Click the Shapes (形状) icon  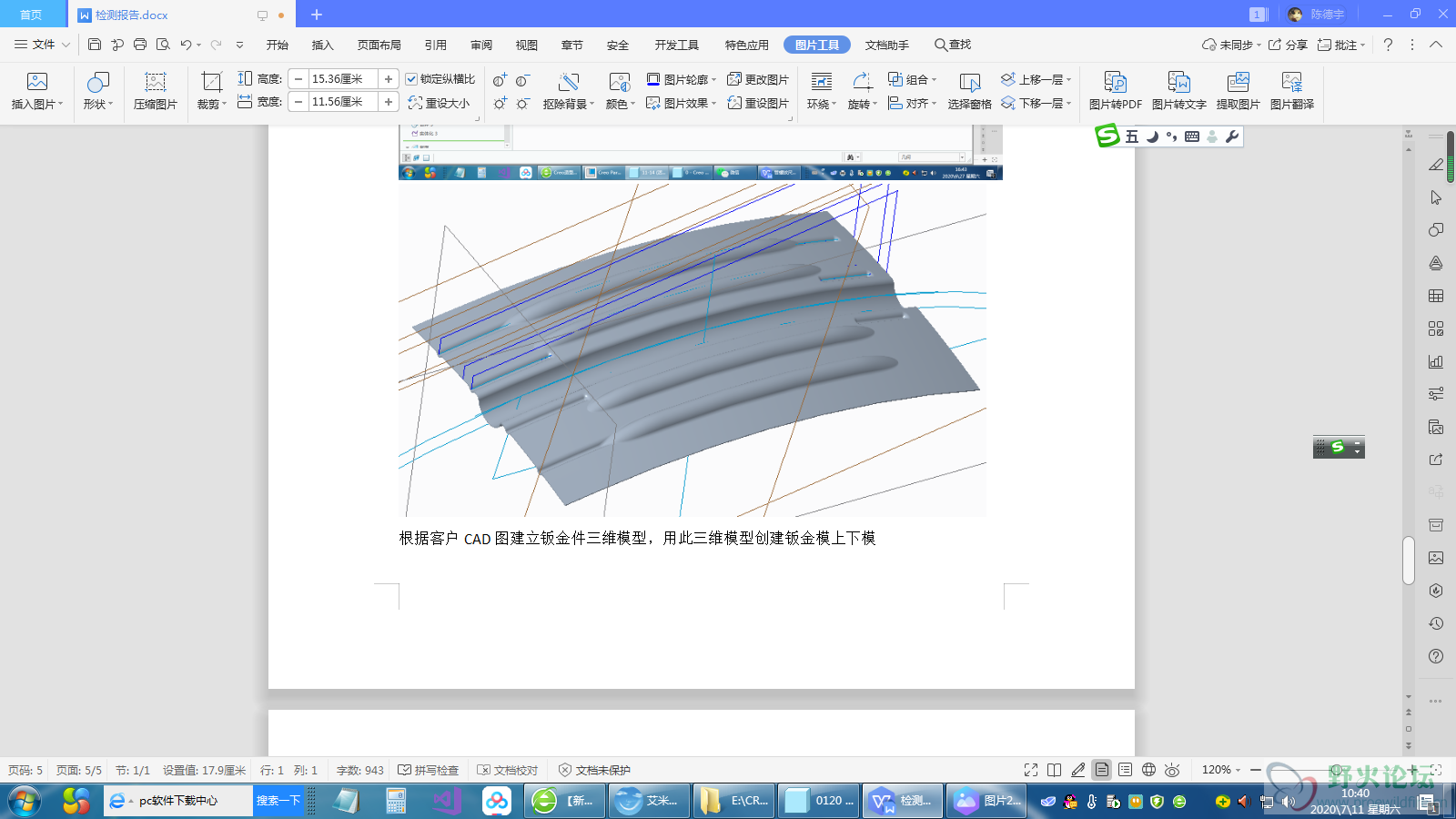97,83
